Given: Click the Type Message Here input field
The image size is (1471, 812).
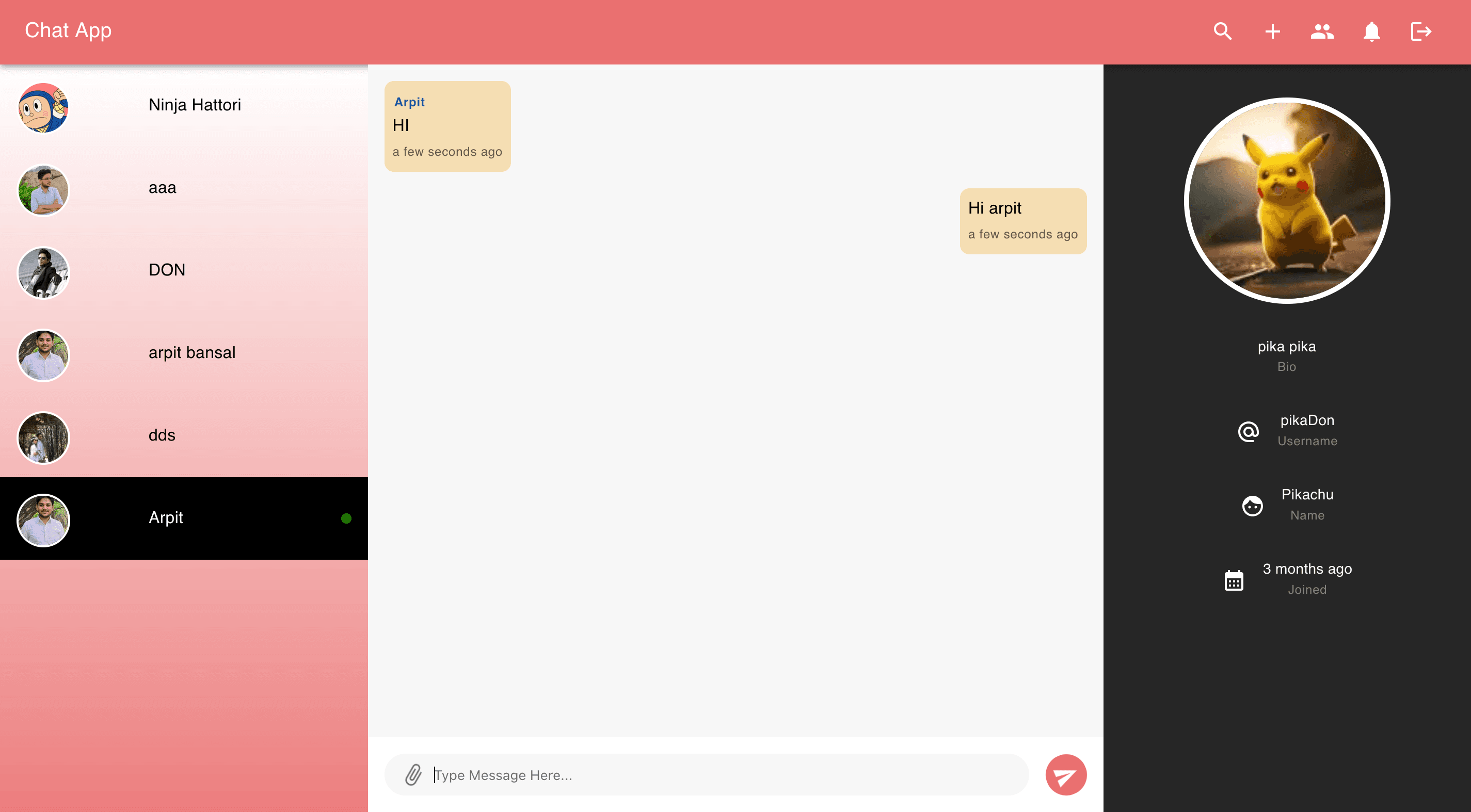Looking at the screenshot, I should [x=628, y=775].
